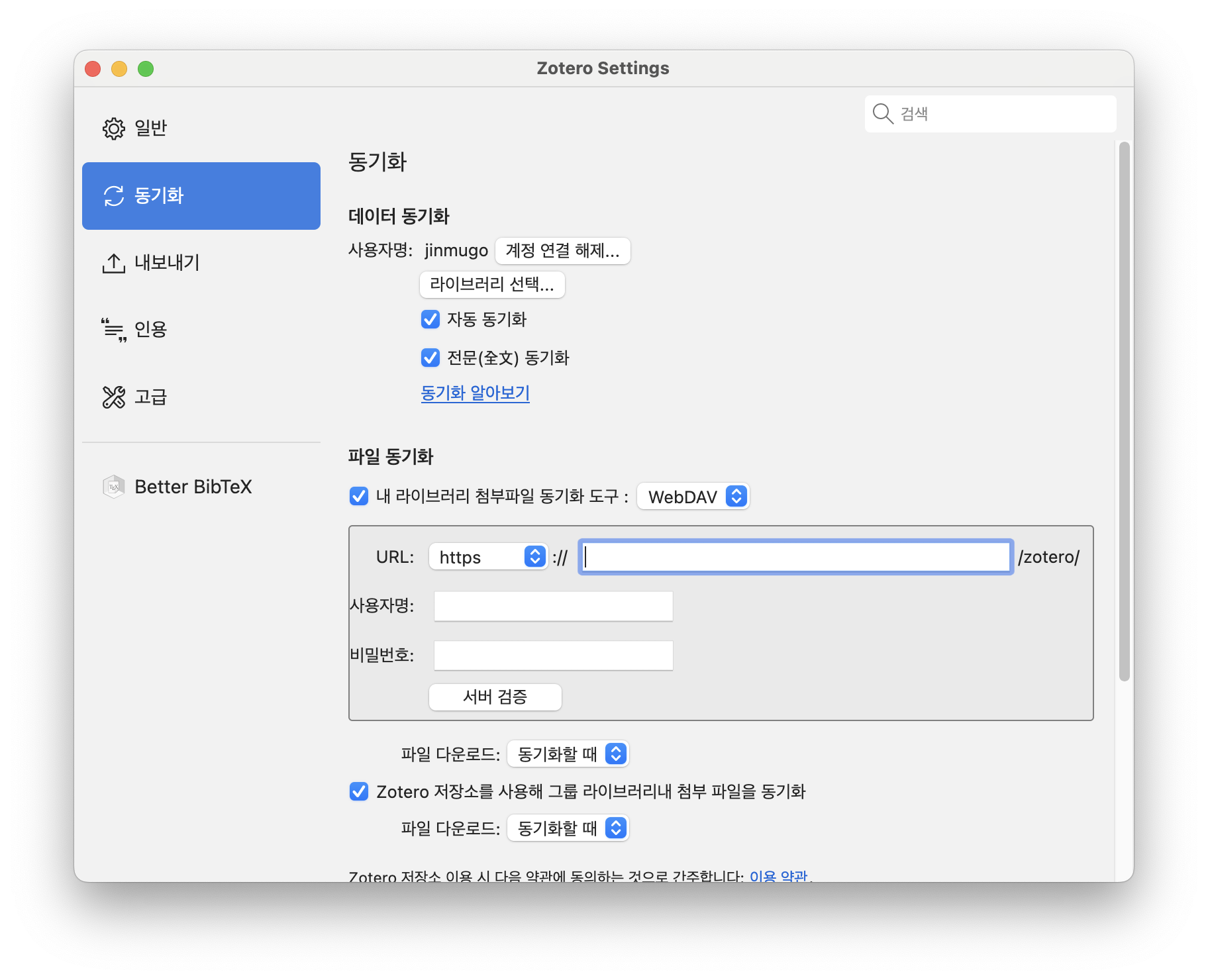This screenshot has height=980, width=1208.
Task: Click the yellow minimize window button
Action: tap(119, 69)
